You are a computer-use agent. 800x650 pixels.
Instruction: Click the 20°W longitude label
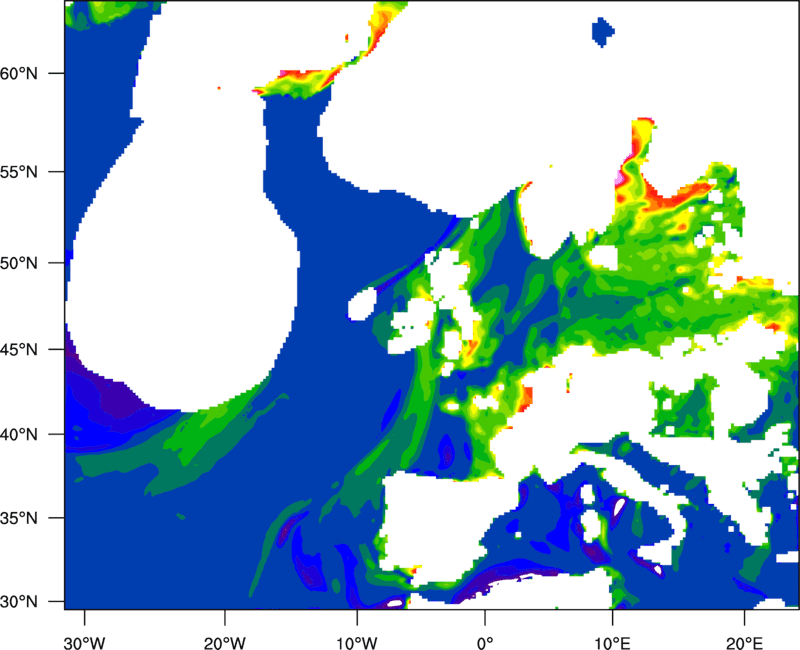[x=225, y=643]
